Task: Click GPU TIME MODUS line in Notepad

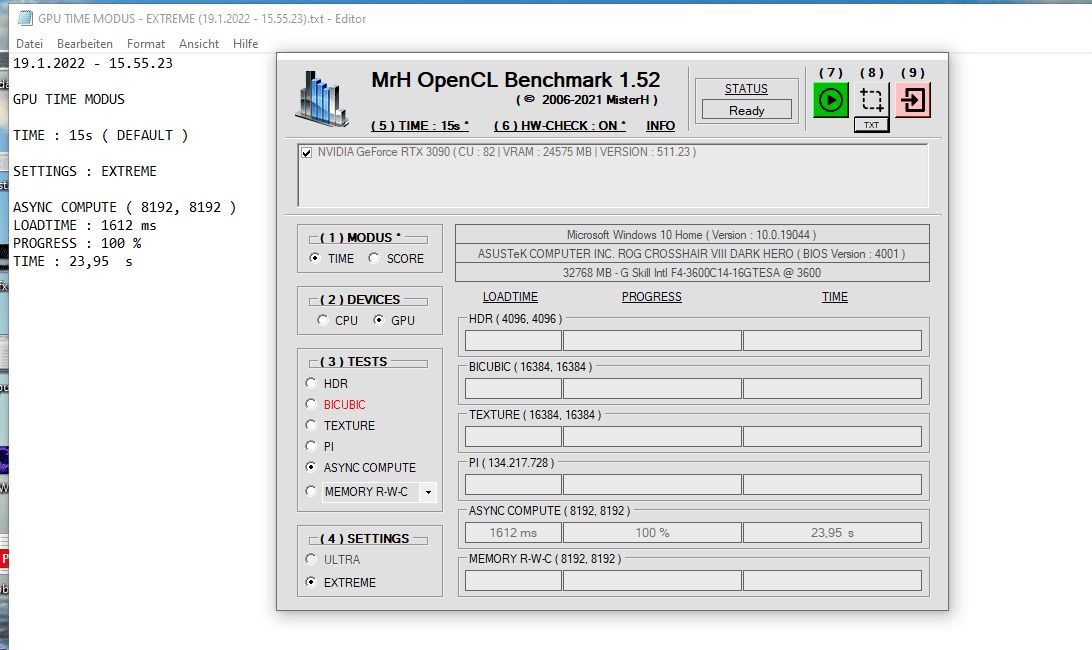Action: [x=69, y=99]
